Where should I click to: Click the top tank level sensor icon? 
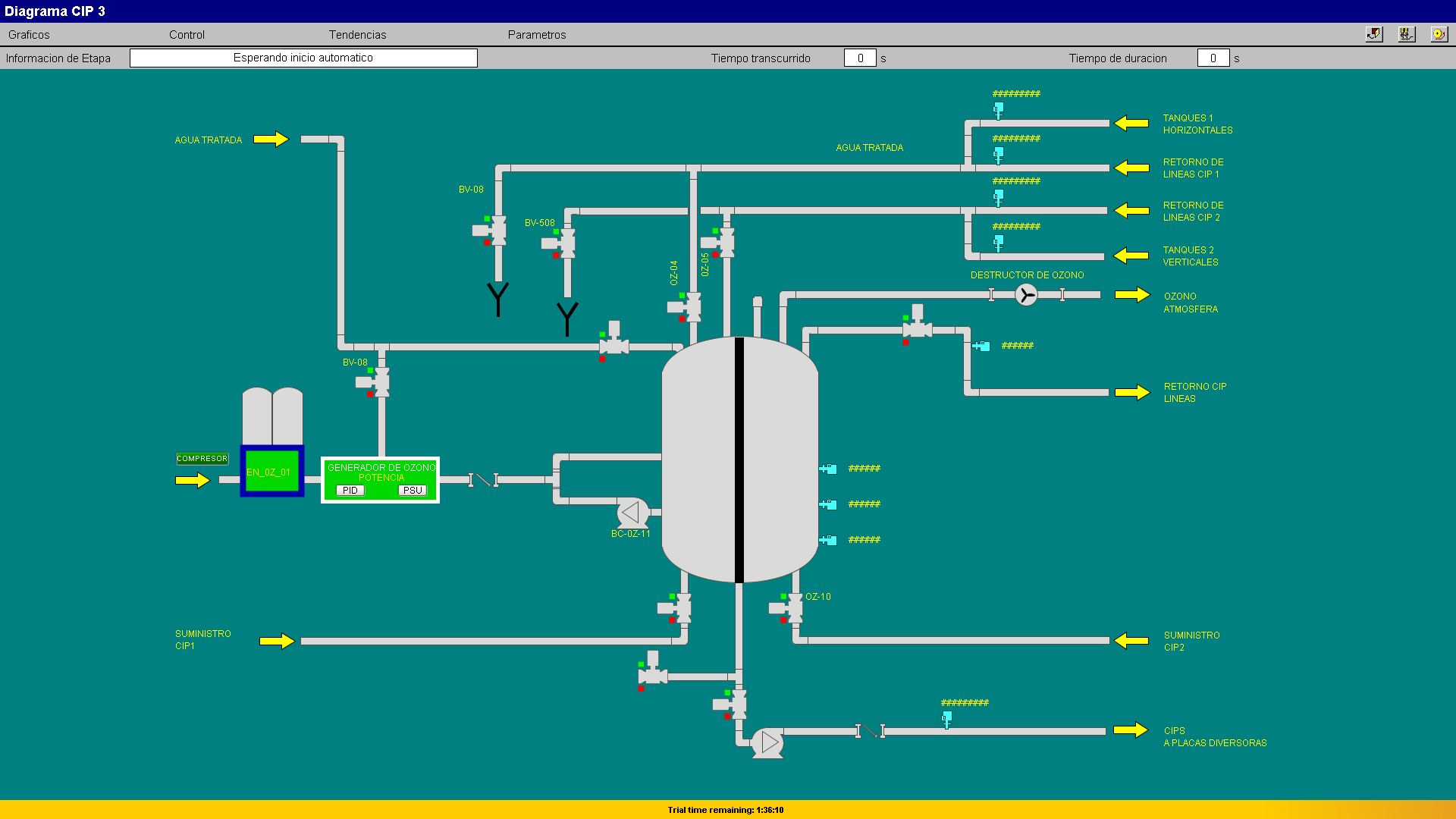(828, 469)
